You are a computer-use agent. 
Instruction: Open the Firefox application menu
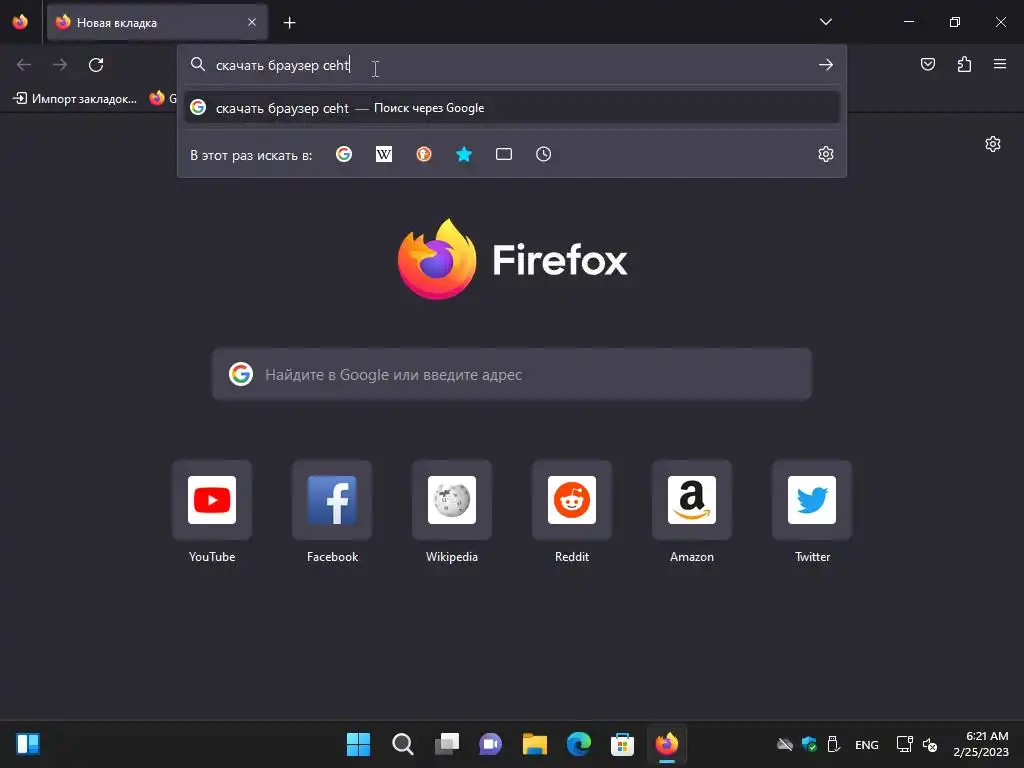click(x=1000, y=64)
